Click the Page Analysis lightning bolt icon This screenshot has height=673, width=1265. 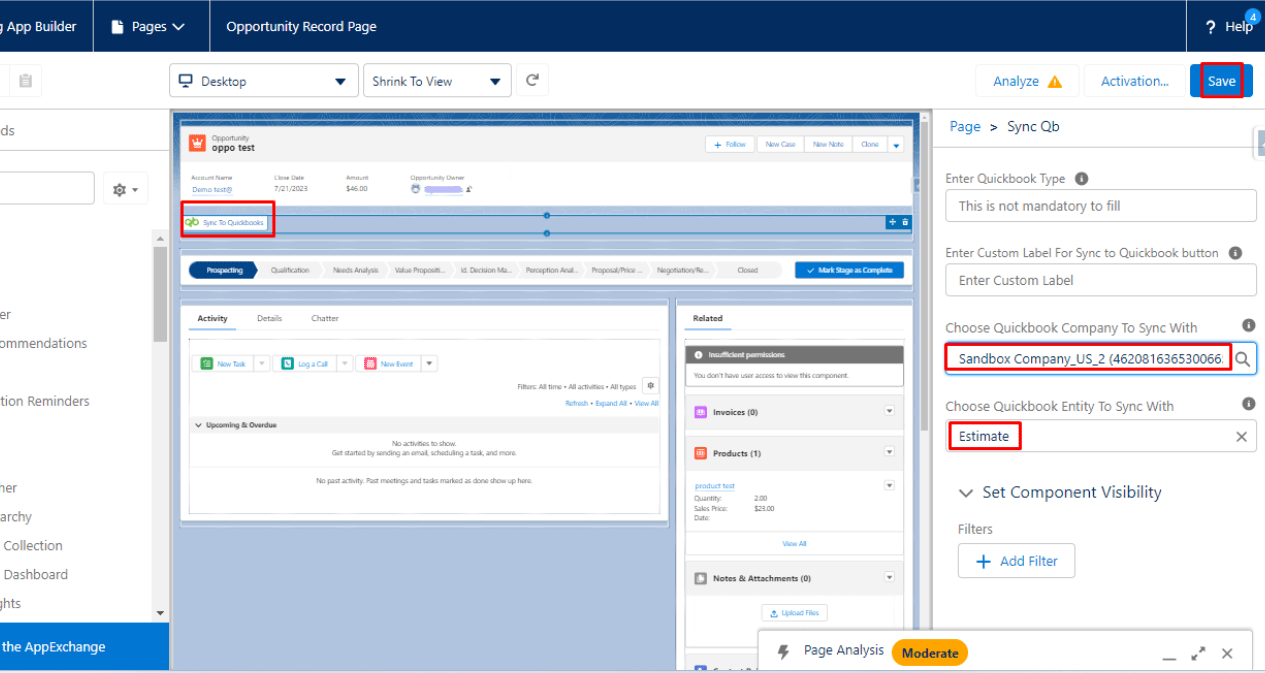click(x=784, y=652)
